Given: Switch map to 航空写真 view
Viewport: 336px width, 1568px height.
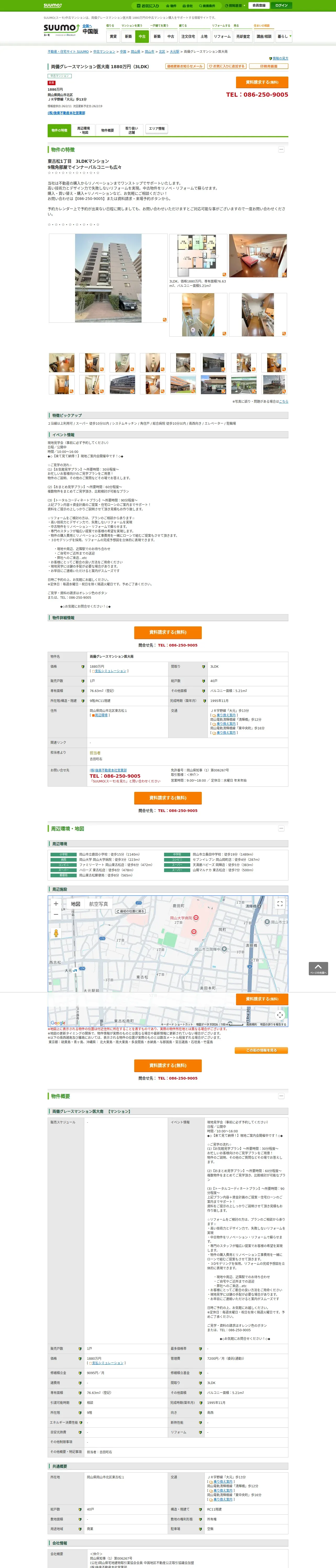Looking at the screenshot, I should point(98,904).
